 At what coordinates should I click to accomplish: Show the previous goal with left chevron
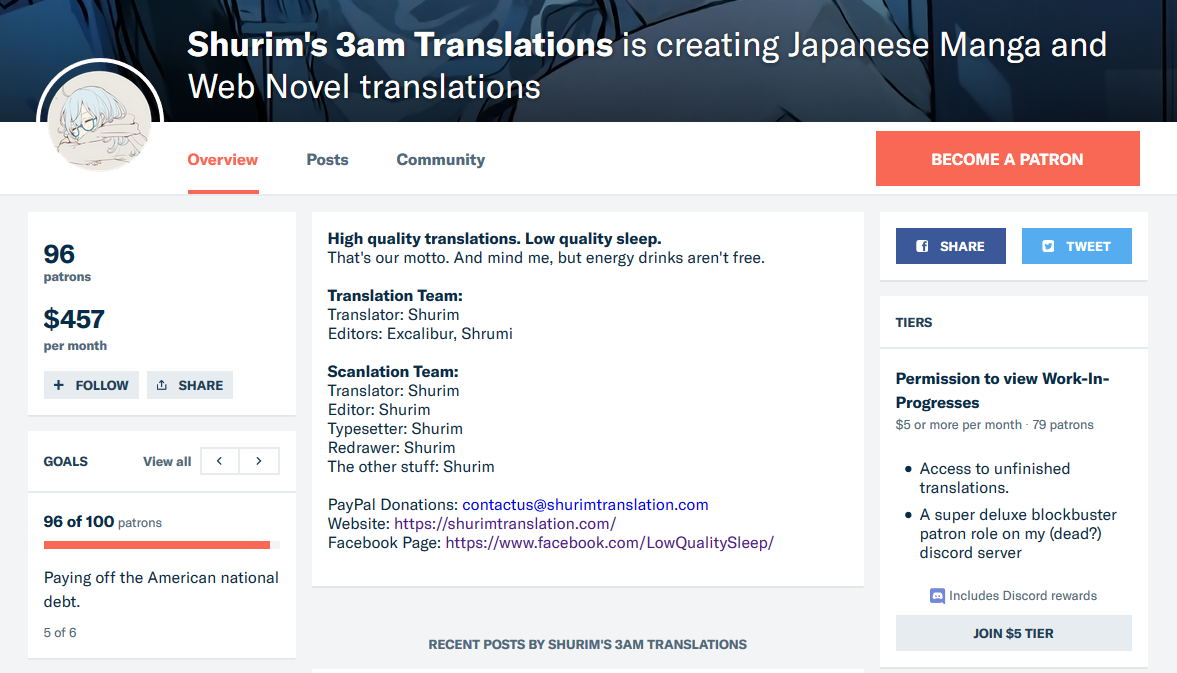tap(219, 461)
